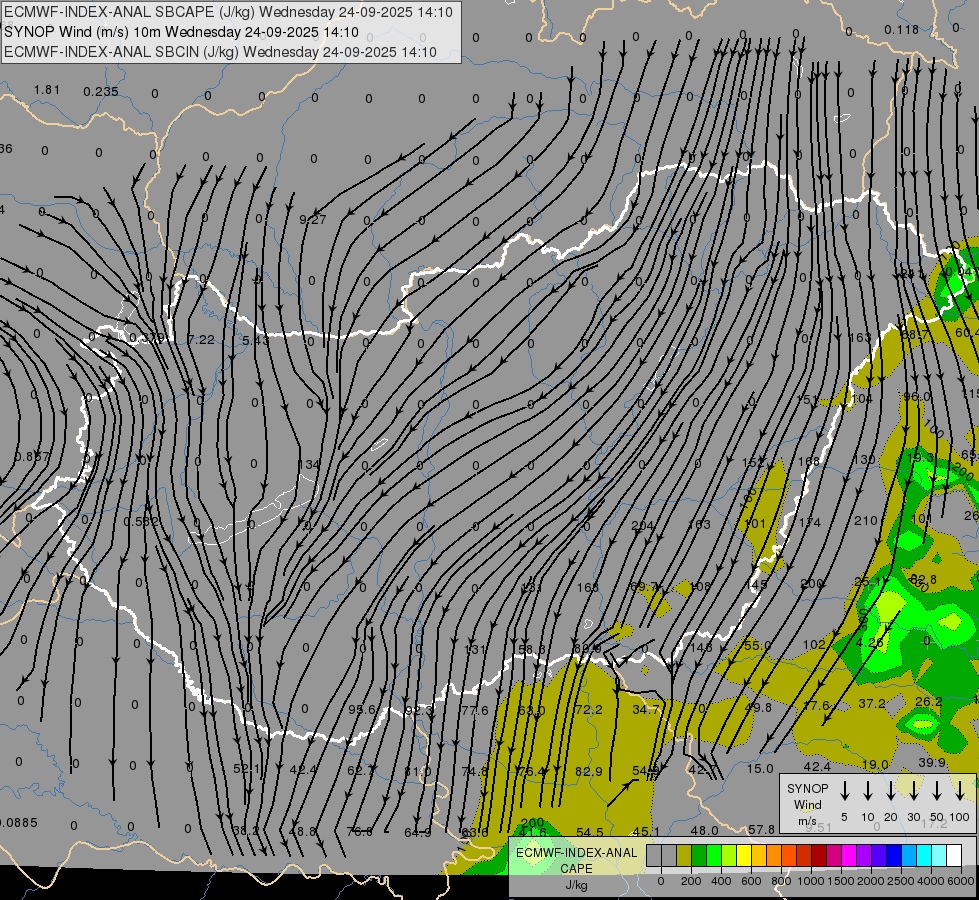This screenshot has width=979, height=900.
Task: Click the 39.9 value on the map
Action: (x=932, y=762)
